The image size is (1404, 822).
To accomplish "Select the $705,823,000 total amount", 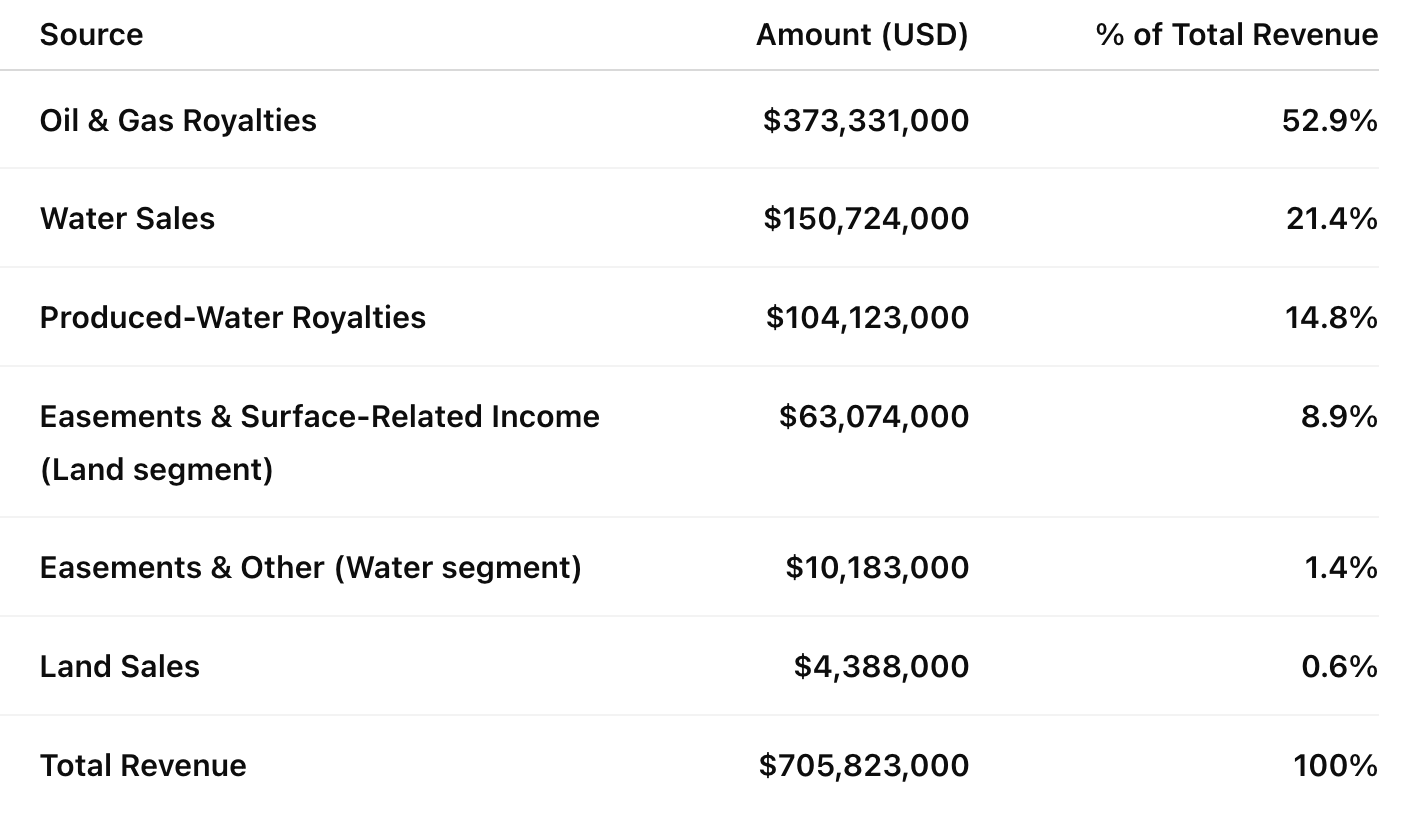I will click(864, 766).
